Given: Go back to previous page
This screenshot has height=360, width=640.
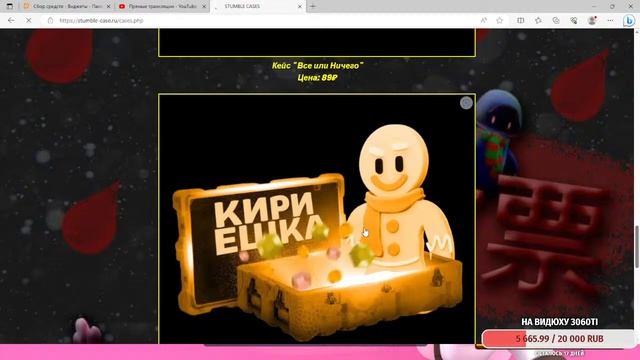Looking at the screenshot, I should 11,20.
